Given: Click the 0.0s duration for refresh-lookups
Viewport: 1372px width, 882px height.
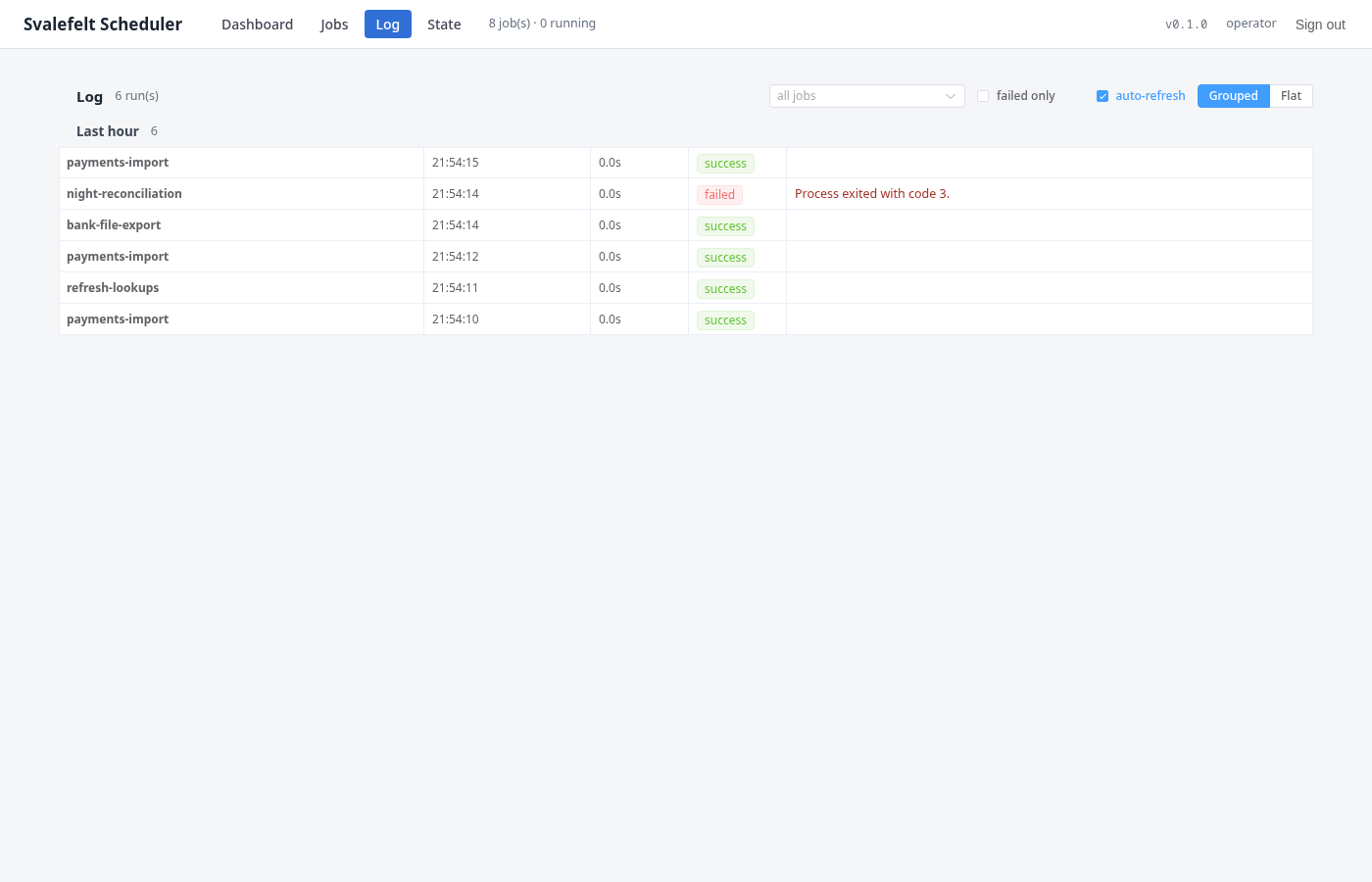Looking at the screenshot, I should 610,288.
